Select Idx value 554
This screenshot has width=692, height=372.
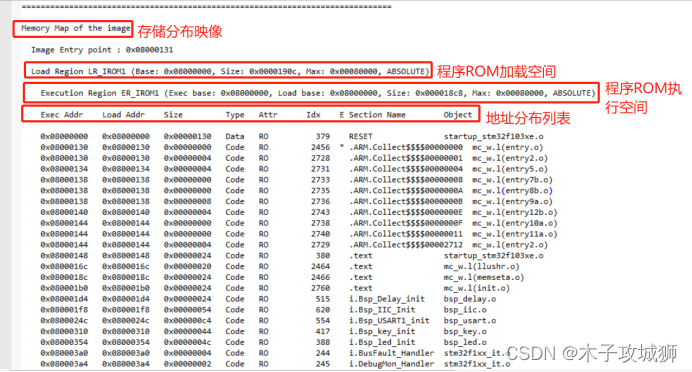[x=323, y=321]
